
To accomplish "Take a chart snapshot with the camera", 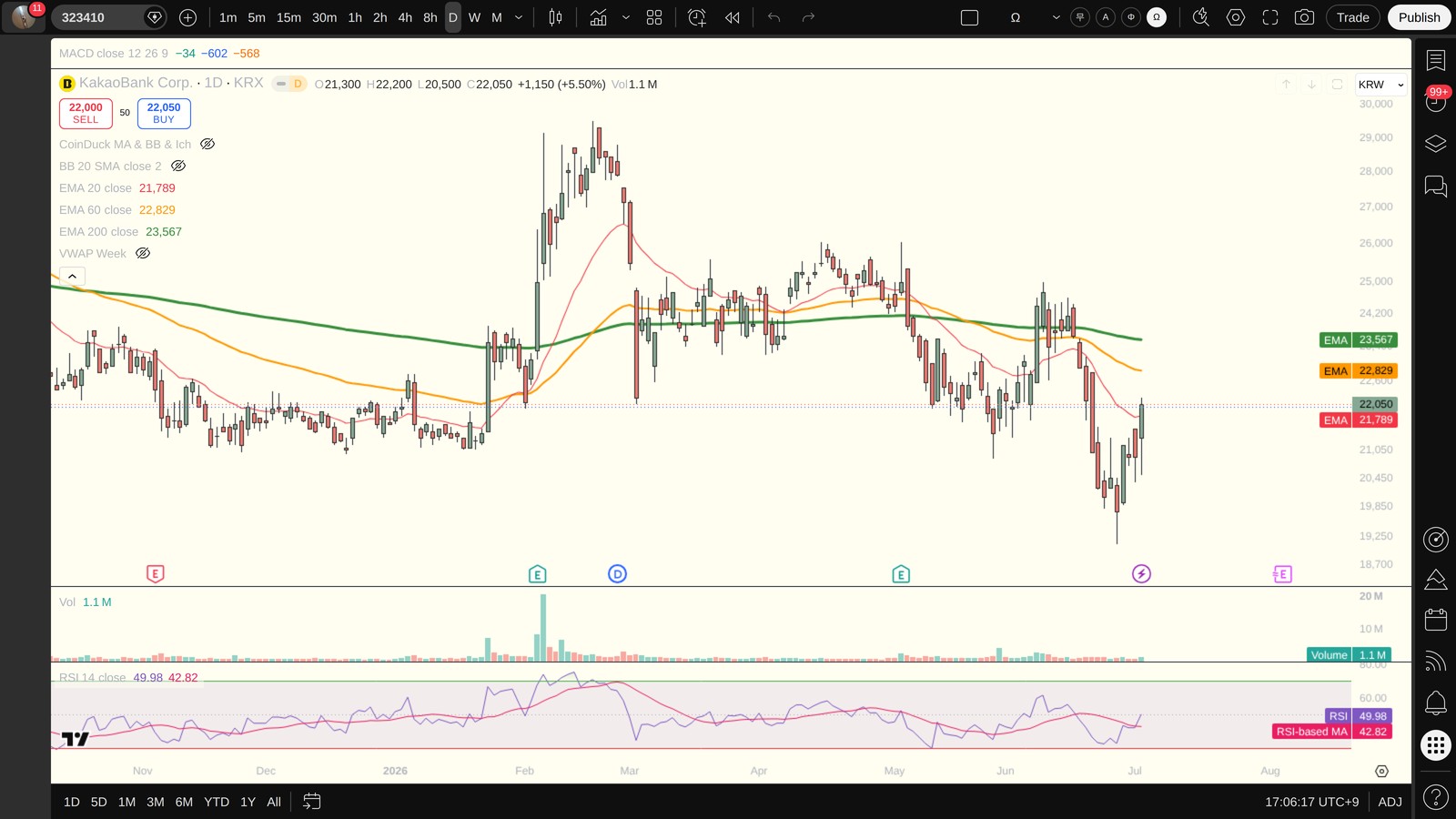I will coord(1304,17).
